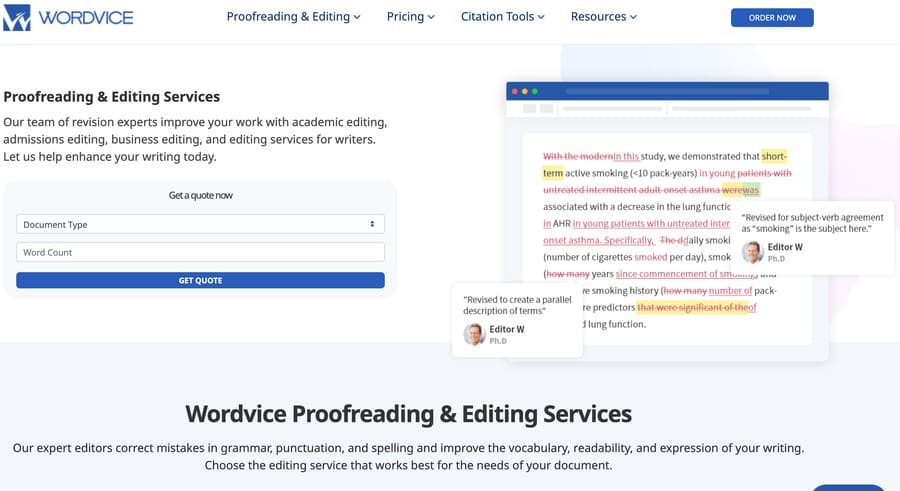Image resolution: width=900 pixels, height=491 pixels.
Task: Click Editor W avatar in parallel description comment
Action: pyautogui.click(x=474, y=334)
